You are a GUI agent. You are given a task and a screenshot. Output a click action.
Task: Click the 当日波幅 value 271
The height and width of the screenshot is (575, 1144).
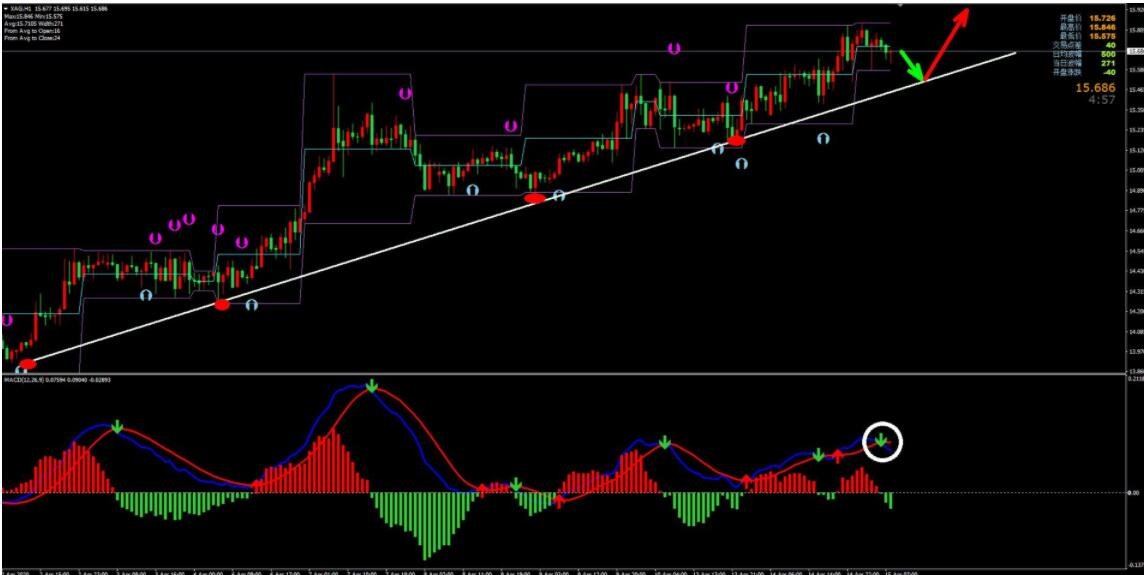1108,63
